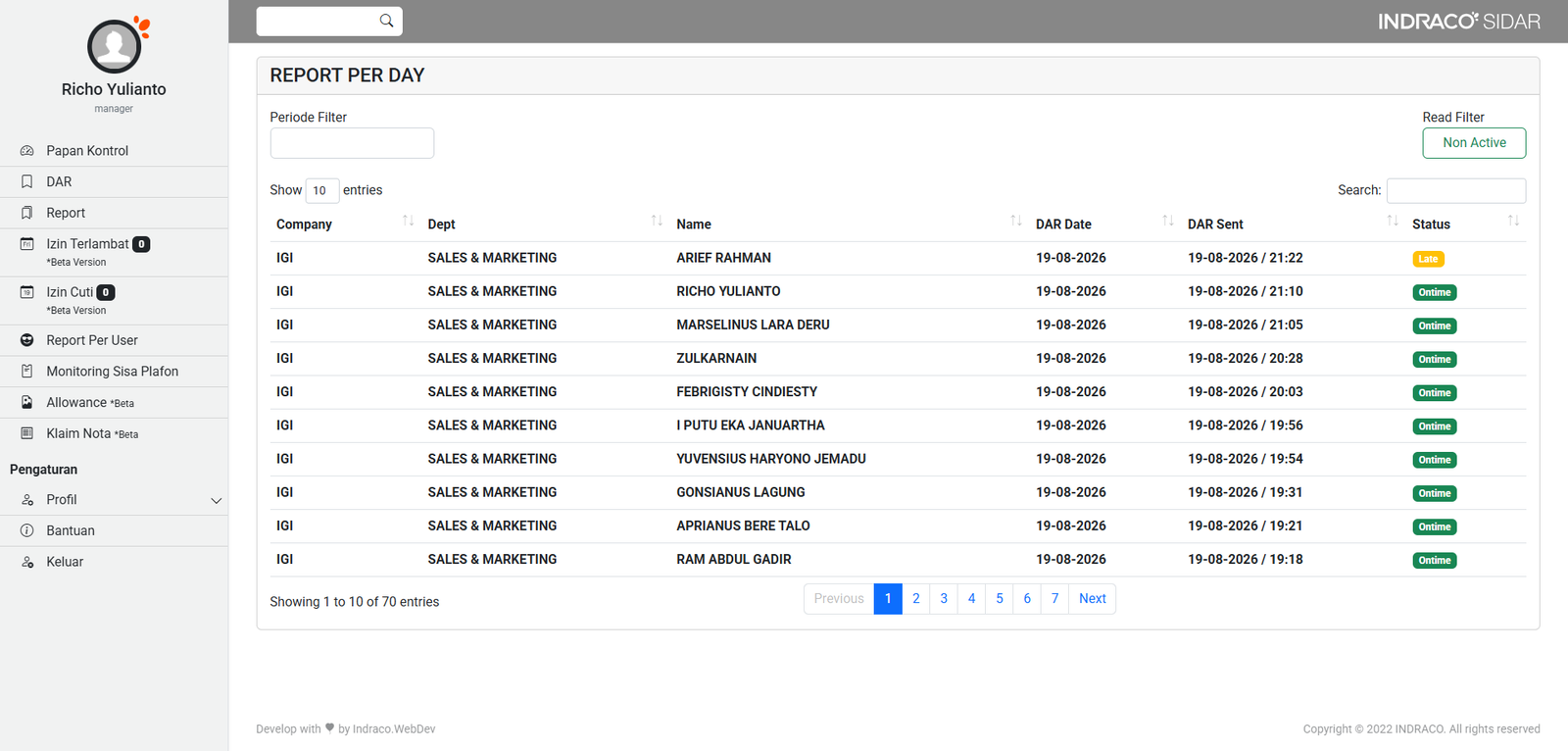
Task: Go to page 4 of results
Action: [971, 599]
